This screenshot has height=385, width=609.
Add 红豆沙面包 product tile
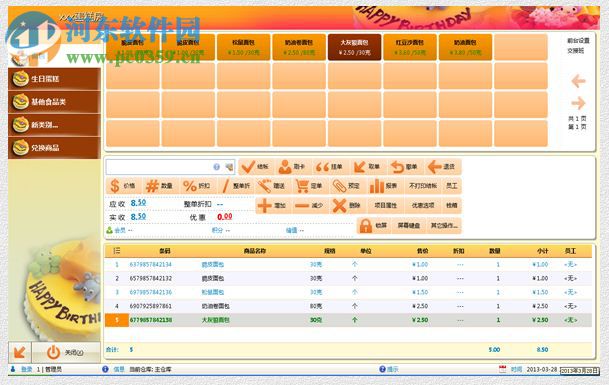point(410,47)
